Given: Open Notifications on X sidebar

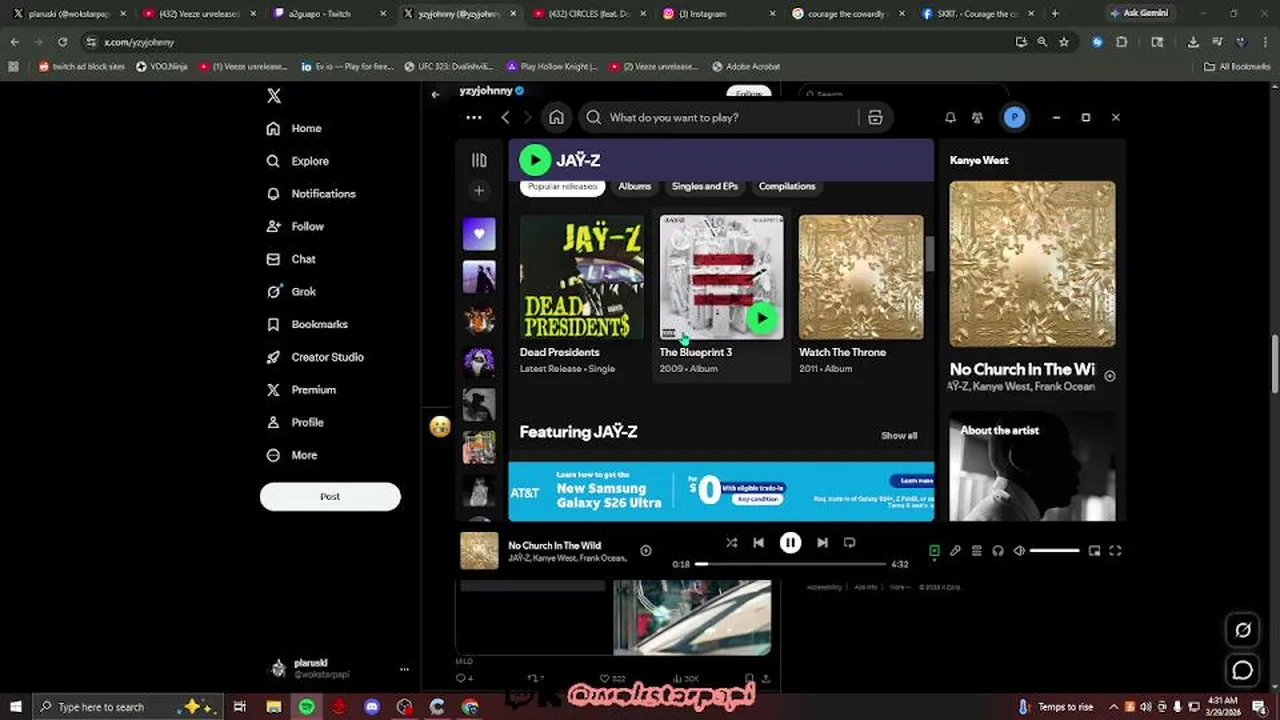Looking at the screenshot, I should 311,194.
